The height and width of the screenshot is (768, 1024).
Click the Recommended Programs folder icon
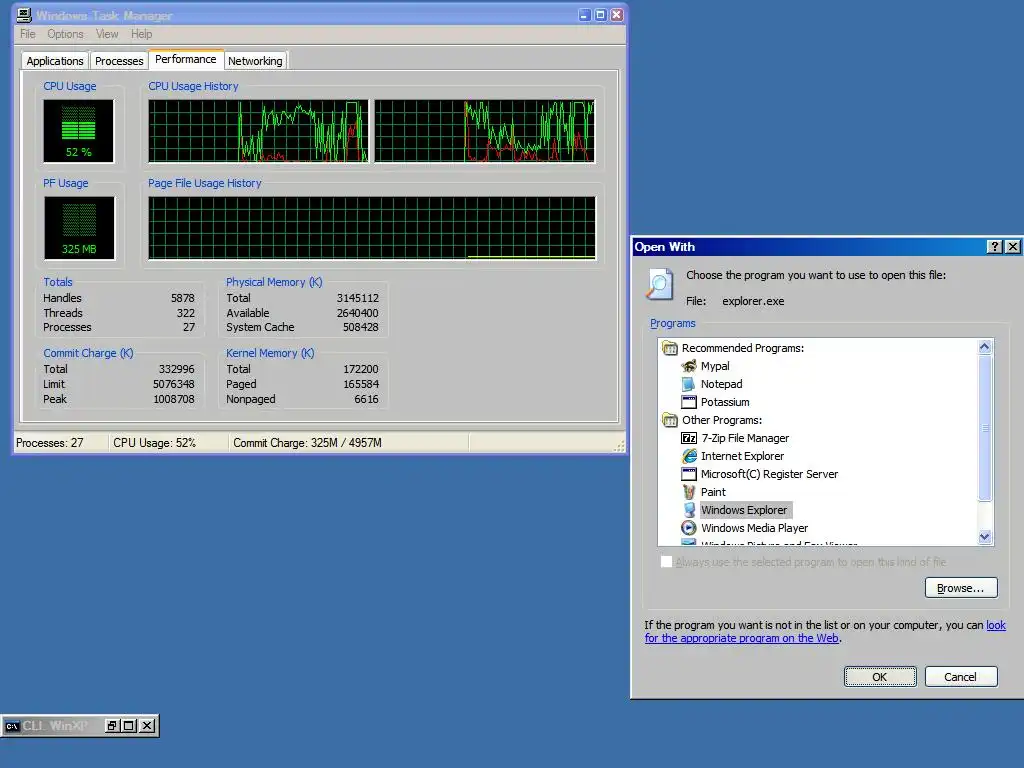click(x=670, y=348)
